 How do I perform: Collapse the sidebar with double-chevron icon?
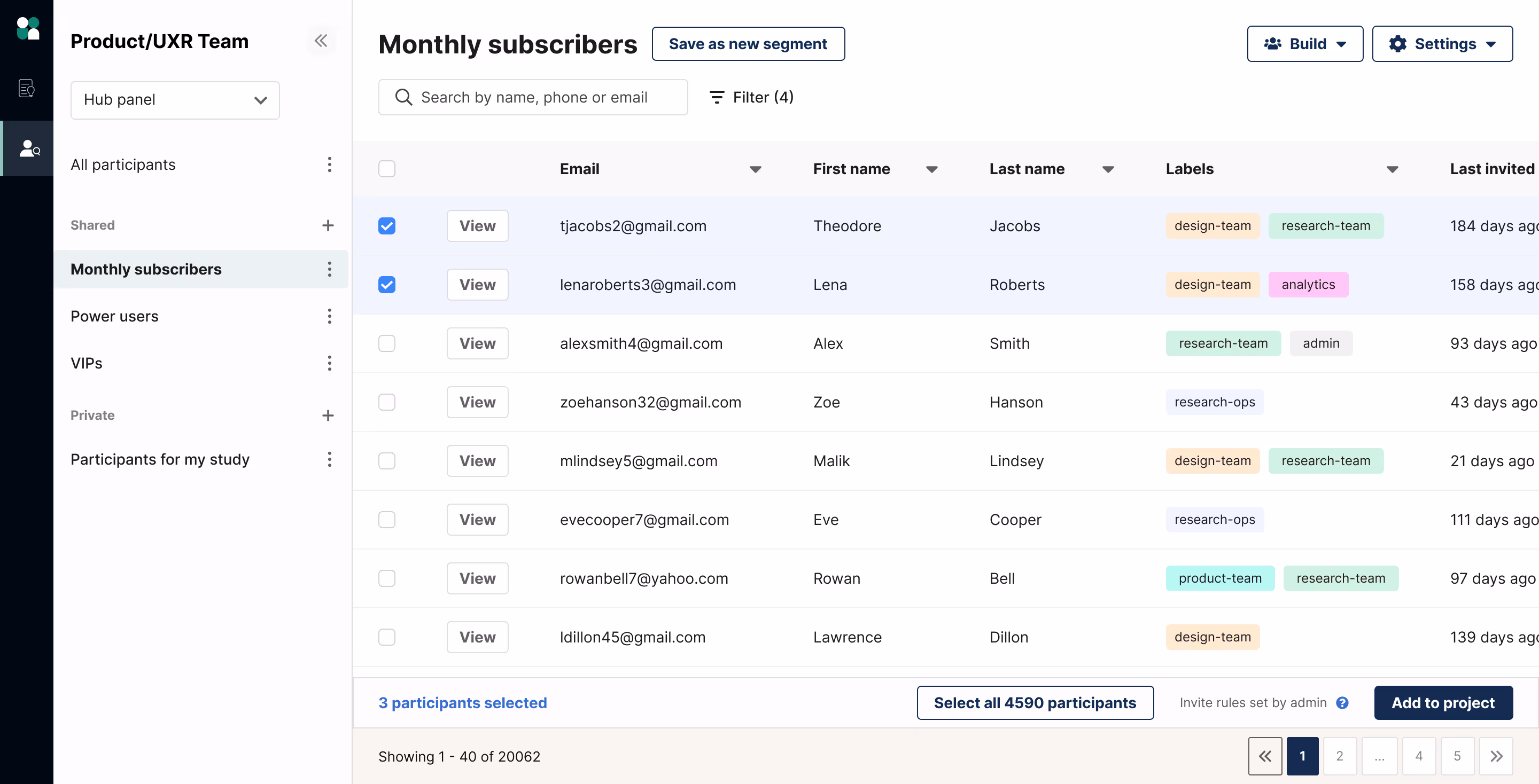[321, 41]
